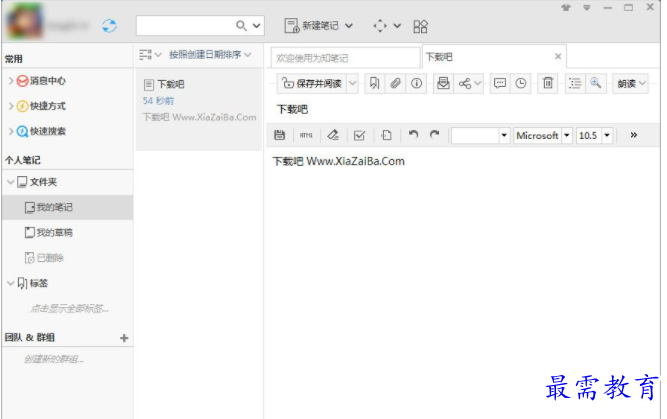This screenshot has width=667, height=419.
Task: Open the search options dropdown arrow
Action: 257,26
